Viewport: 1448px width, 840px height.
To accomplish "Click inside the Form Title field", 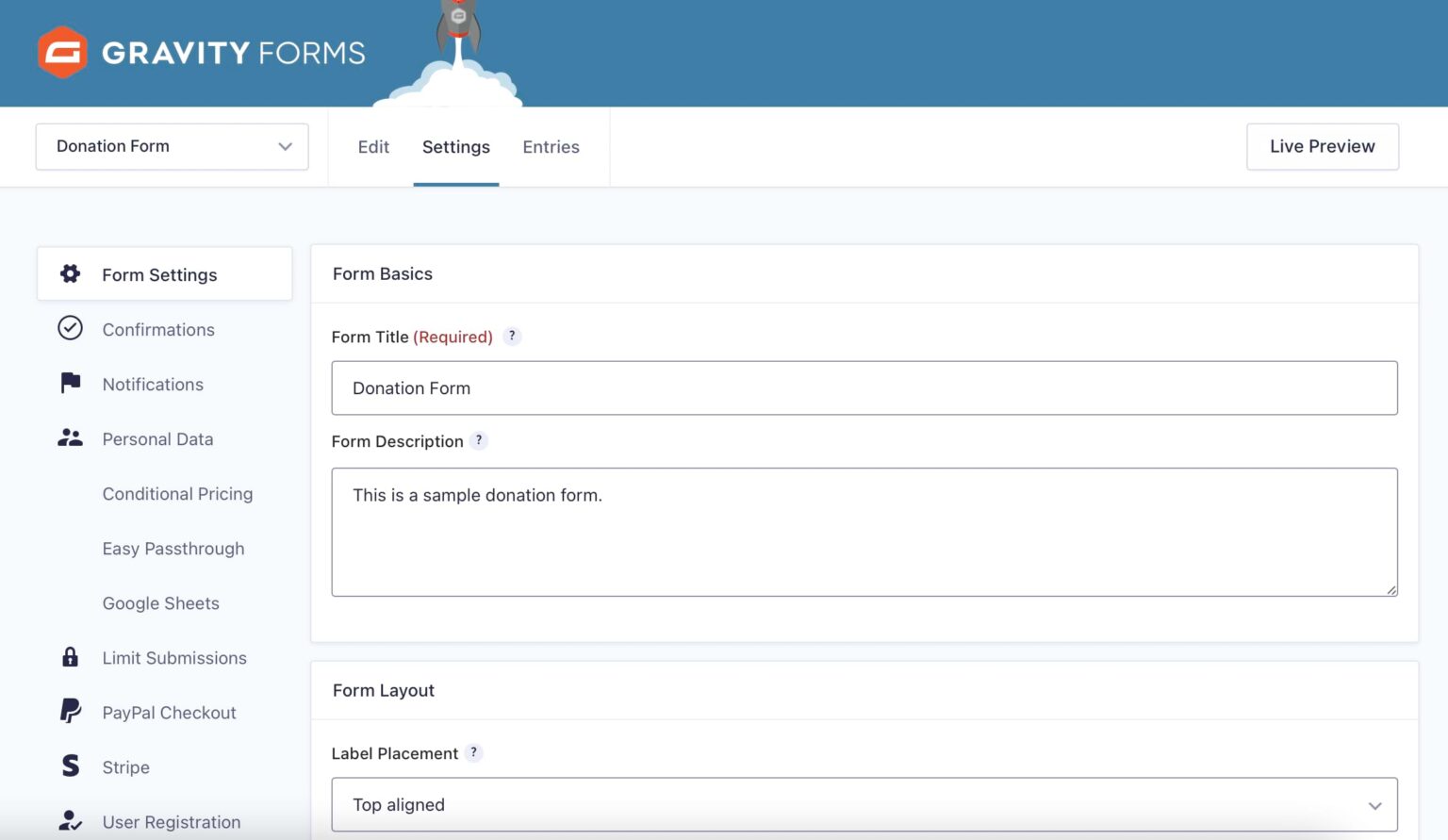I will (x=864, y=387).
